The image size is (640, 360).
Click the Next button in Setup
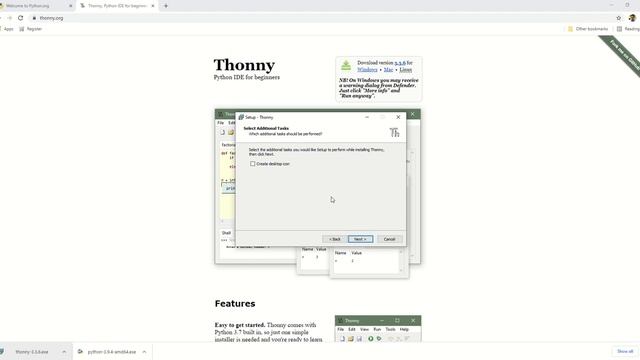[360, 239]
